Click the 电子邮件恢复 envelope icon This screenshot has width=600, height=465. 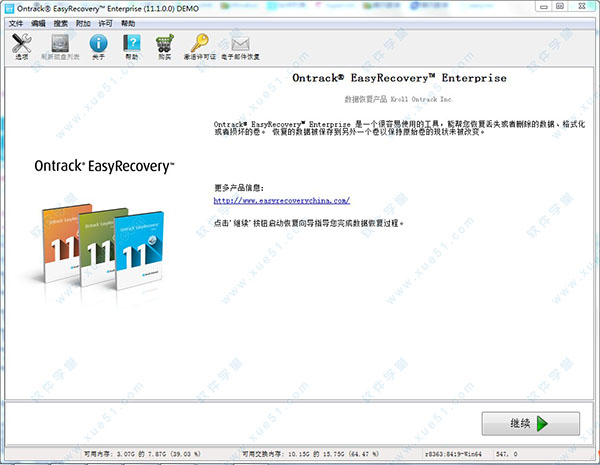pyautogui.click(x=240, y=45)
